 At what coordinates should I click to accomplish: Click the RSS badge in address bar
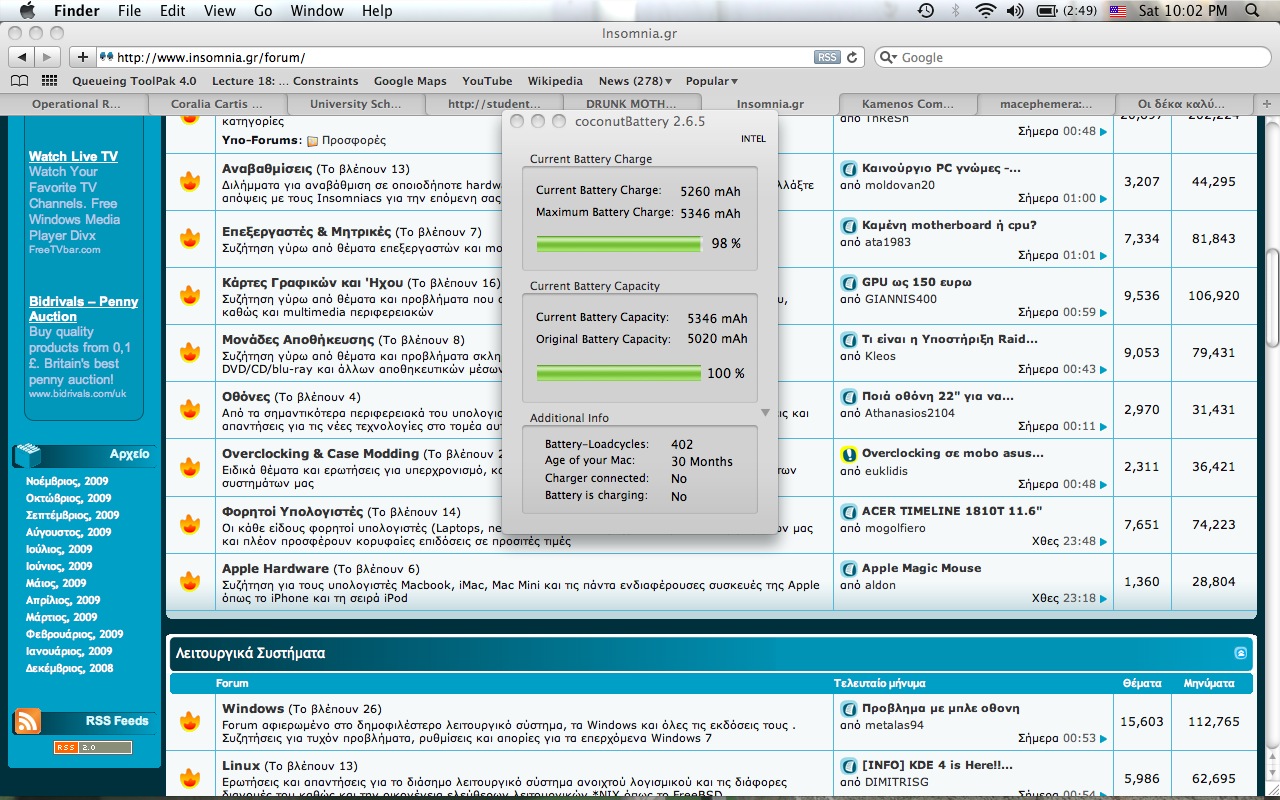827,57
